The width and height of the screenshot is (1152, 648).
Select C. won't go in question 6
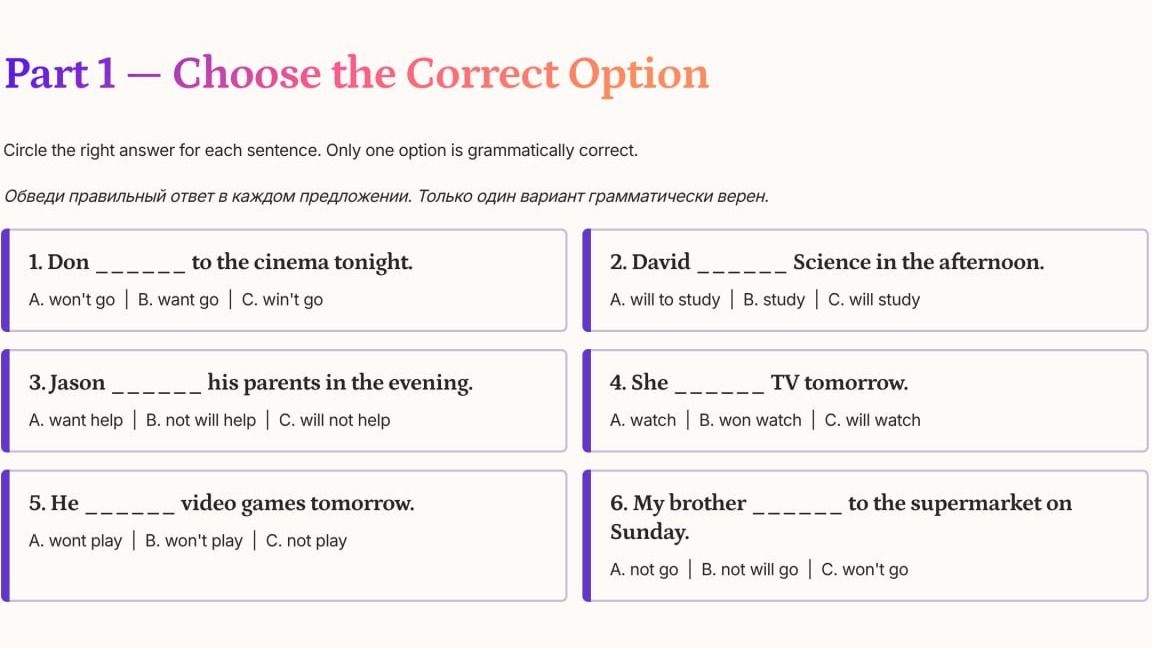pyautogui.click(x=864, y=569)
